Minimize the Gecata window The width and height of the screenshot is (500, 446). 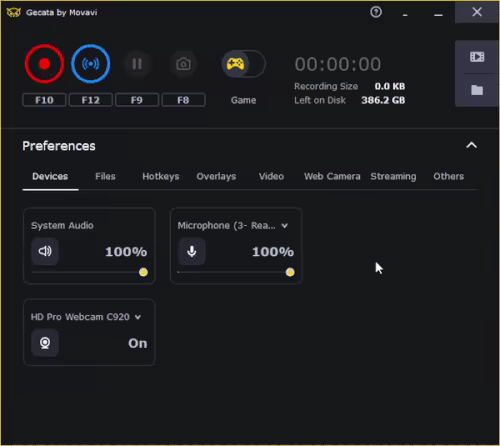[x=438, y=15]
